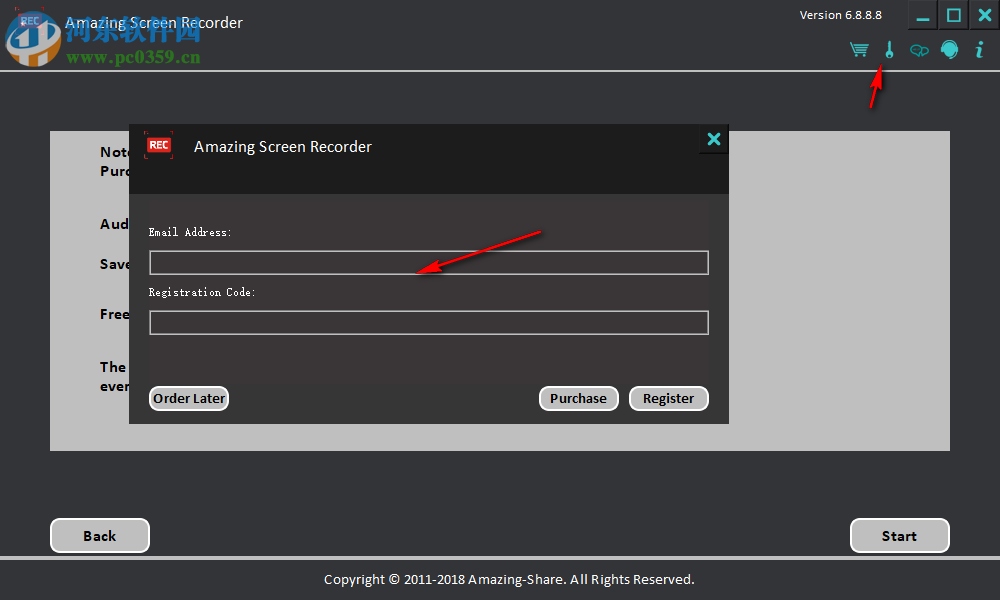Viewport: 1000px width, 600px height.
Task: Choose Order Later to skip registration
Action: click(x=188, y=398)
